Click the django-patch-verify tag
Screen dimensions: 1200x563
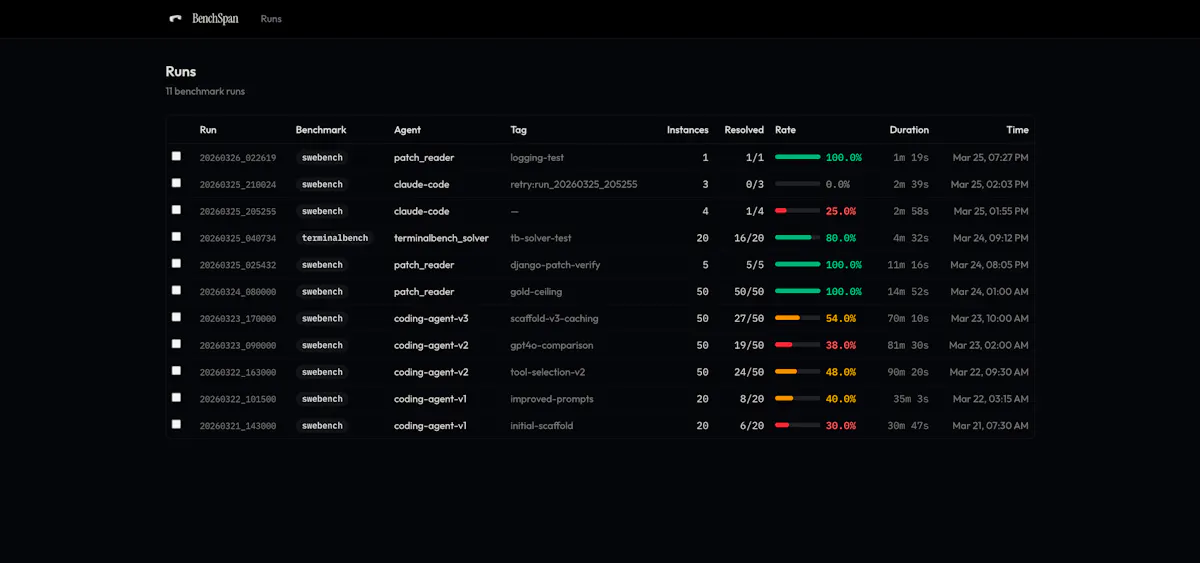555,265
